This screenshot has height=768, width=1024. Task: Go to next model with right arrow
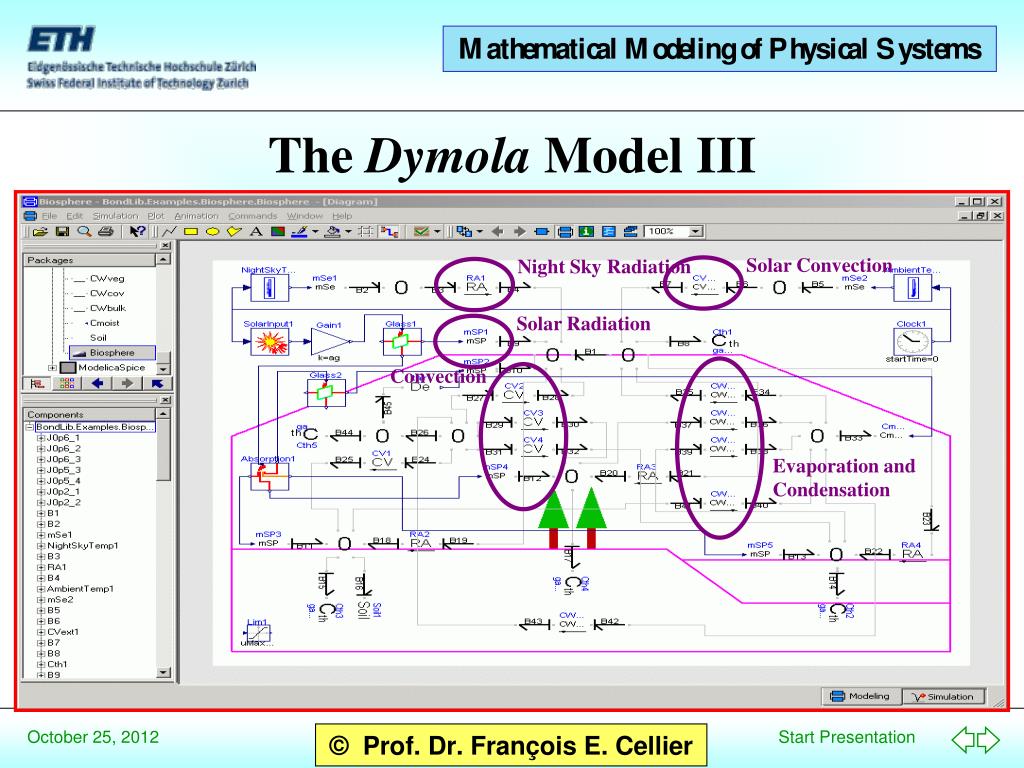519,231
